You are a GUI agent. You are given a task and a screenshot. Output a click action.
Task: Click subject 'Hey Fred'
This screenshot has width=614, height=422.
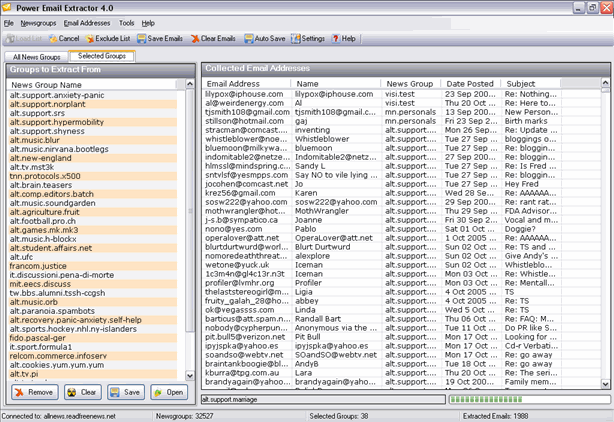click(x=521, y=184)
